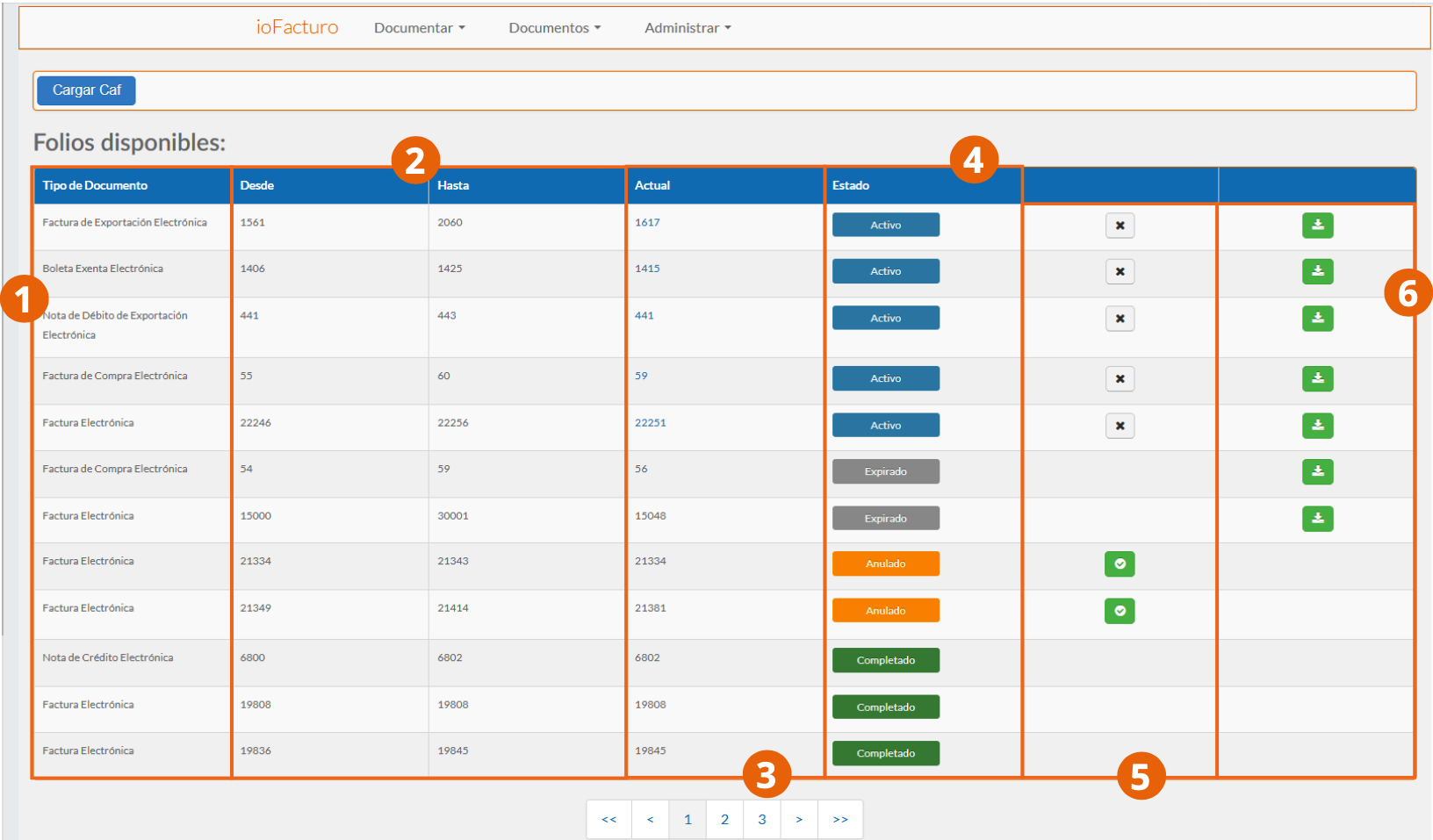Viewport: 1433px width, 840px height.
Task: Open the Documentar dropdown menu
Action: pyautogui.click(x=420, y=28)
